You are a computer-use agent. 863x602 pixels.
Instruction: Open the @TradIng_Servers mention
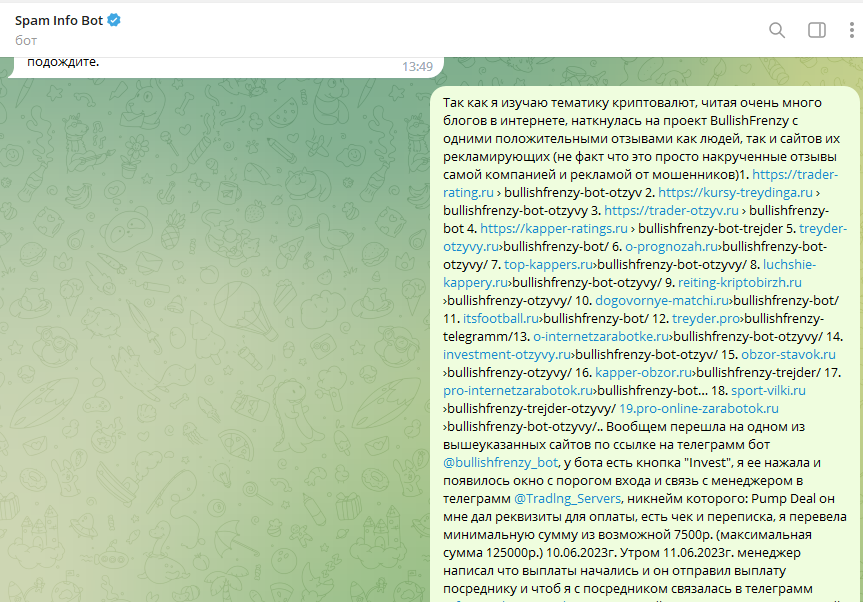pyautogui.click(x=567, y=499)
